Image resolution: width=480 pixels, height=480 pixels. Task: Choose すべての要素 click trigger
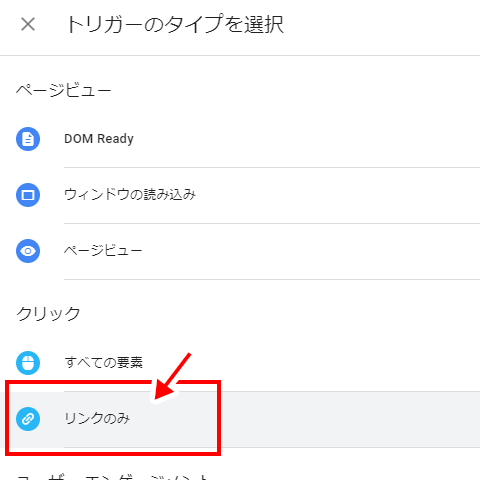click(x=104, y=363)
